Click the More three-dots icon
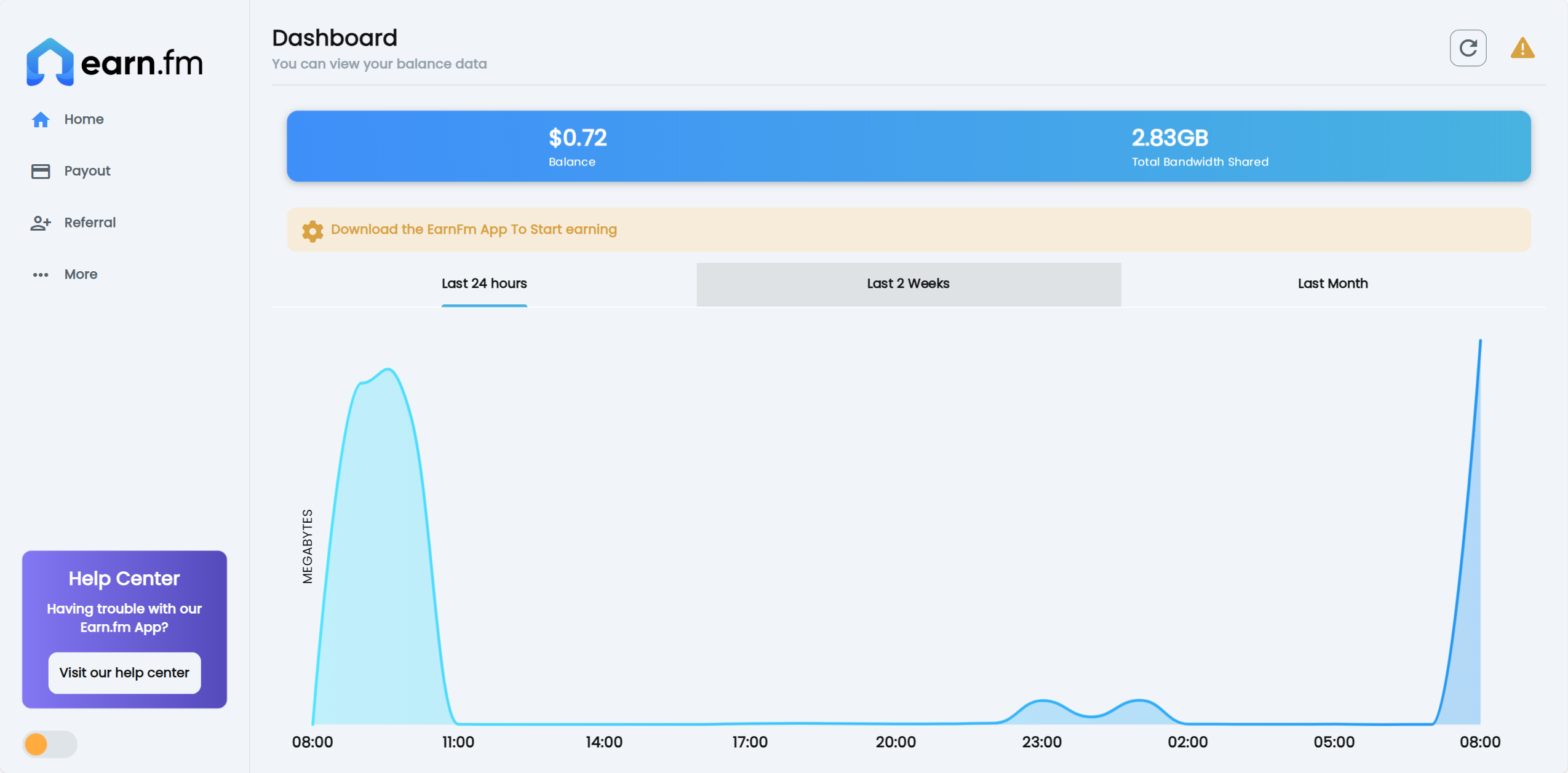The height and width of the screenshot is (773, 1568). [41, 274]
